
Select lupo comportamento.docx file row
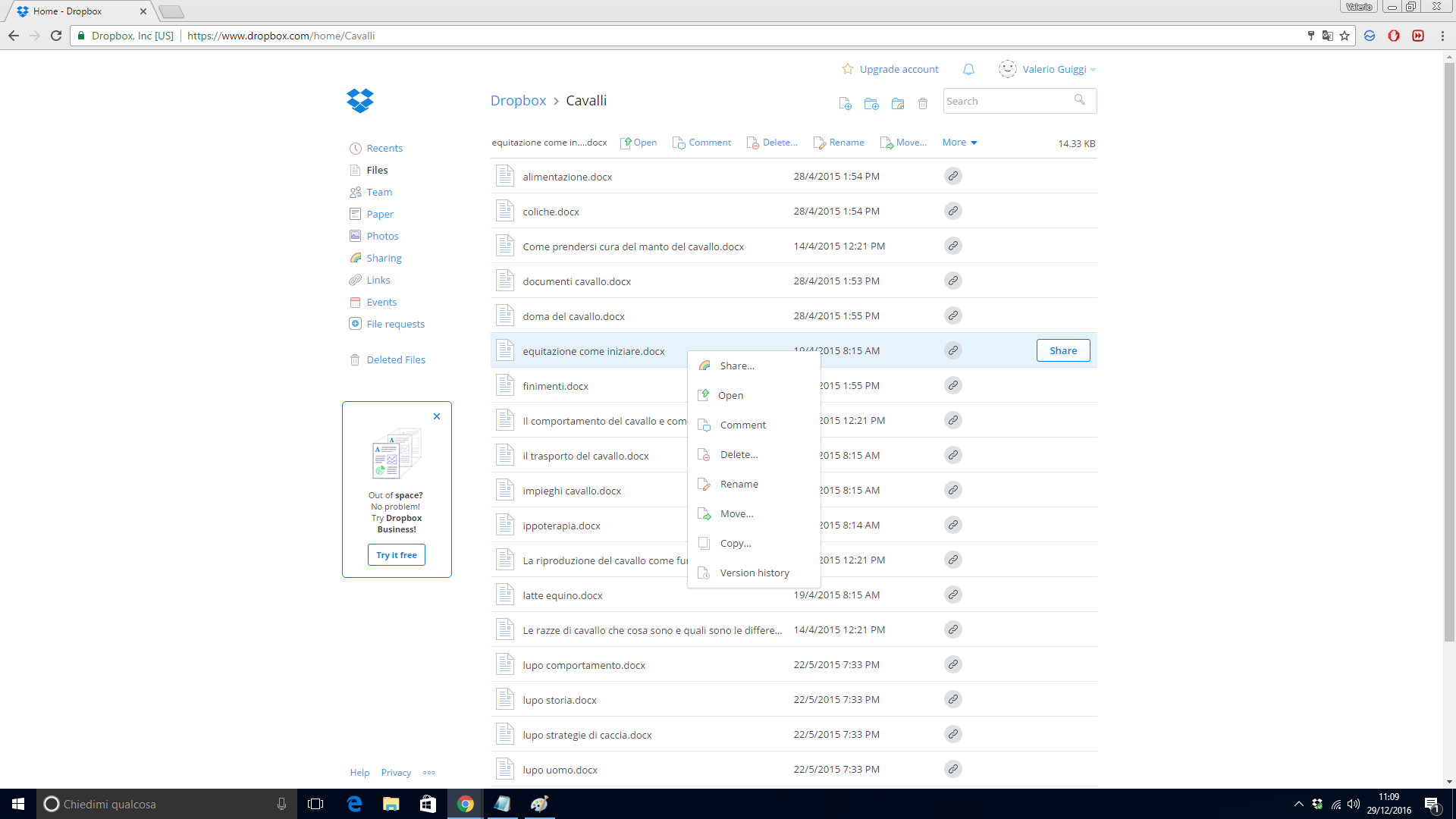[x=793, y=664]
